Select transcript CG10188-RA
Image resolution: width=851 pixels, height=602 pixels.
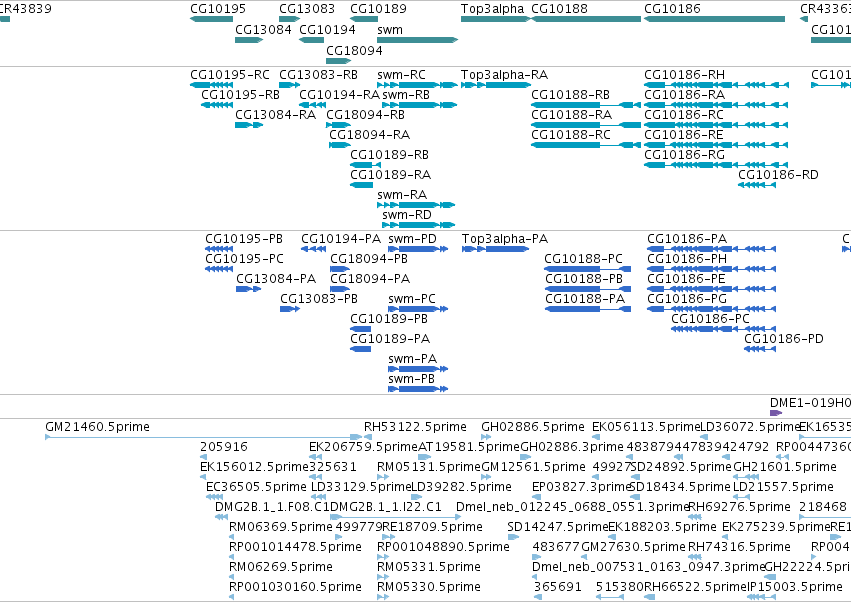pyautogui.click(x=586, y=125)
